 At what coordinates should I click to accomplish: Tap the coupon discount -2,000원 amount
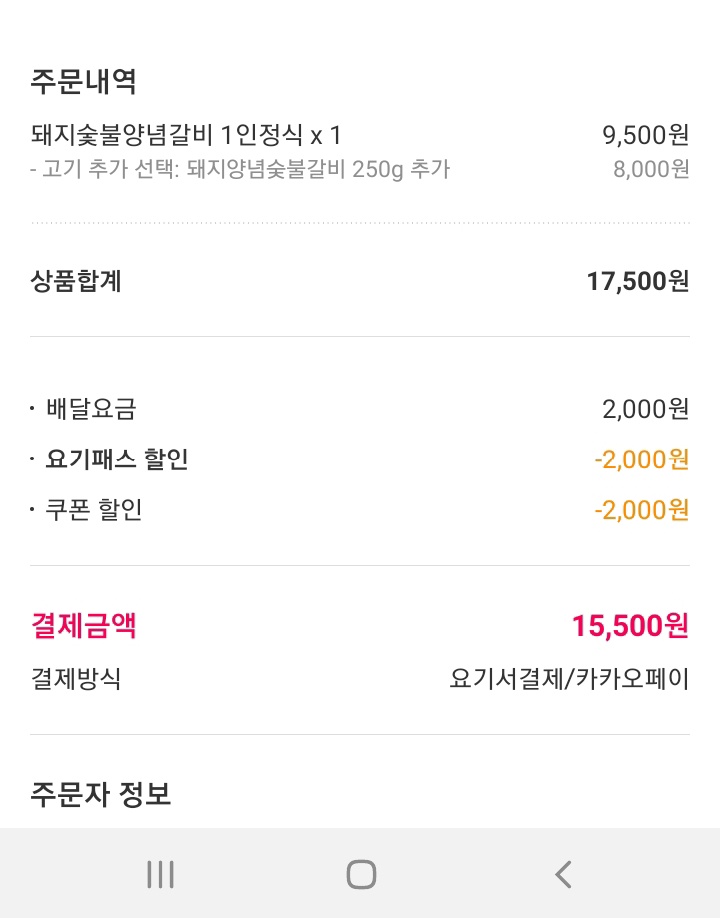point(641,510)
